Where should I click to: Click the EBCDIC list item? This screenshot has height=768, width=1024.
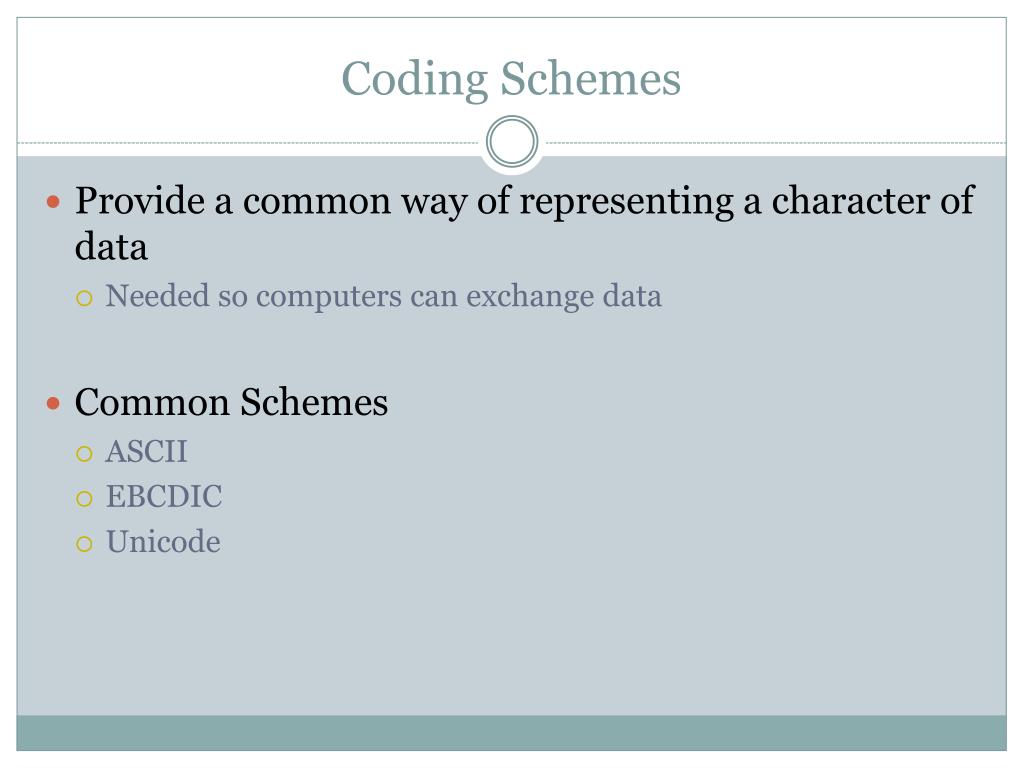click(x=164, y=496)
